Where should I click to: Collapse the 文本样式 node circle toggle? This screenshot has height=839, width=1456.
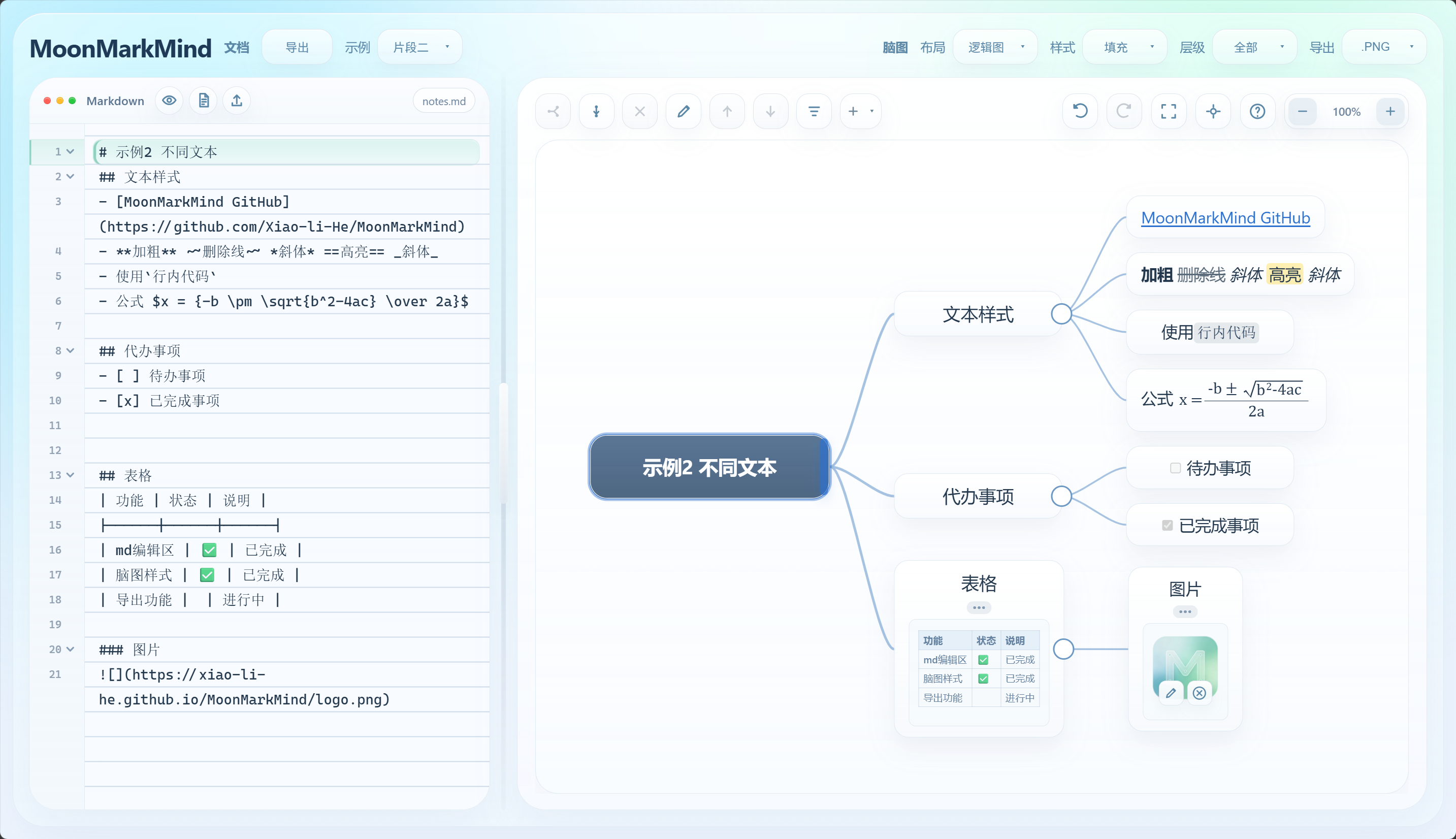pyautogui.click(x=1061, y=314)
